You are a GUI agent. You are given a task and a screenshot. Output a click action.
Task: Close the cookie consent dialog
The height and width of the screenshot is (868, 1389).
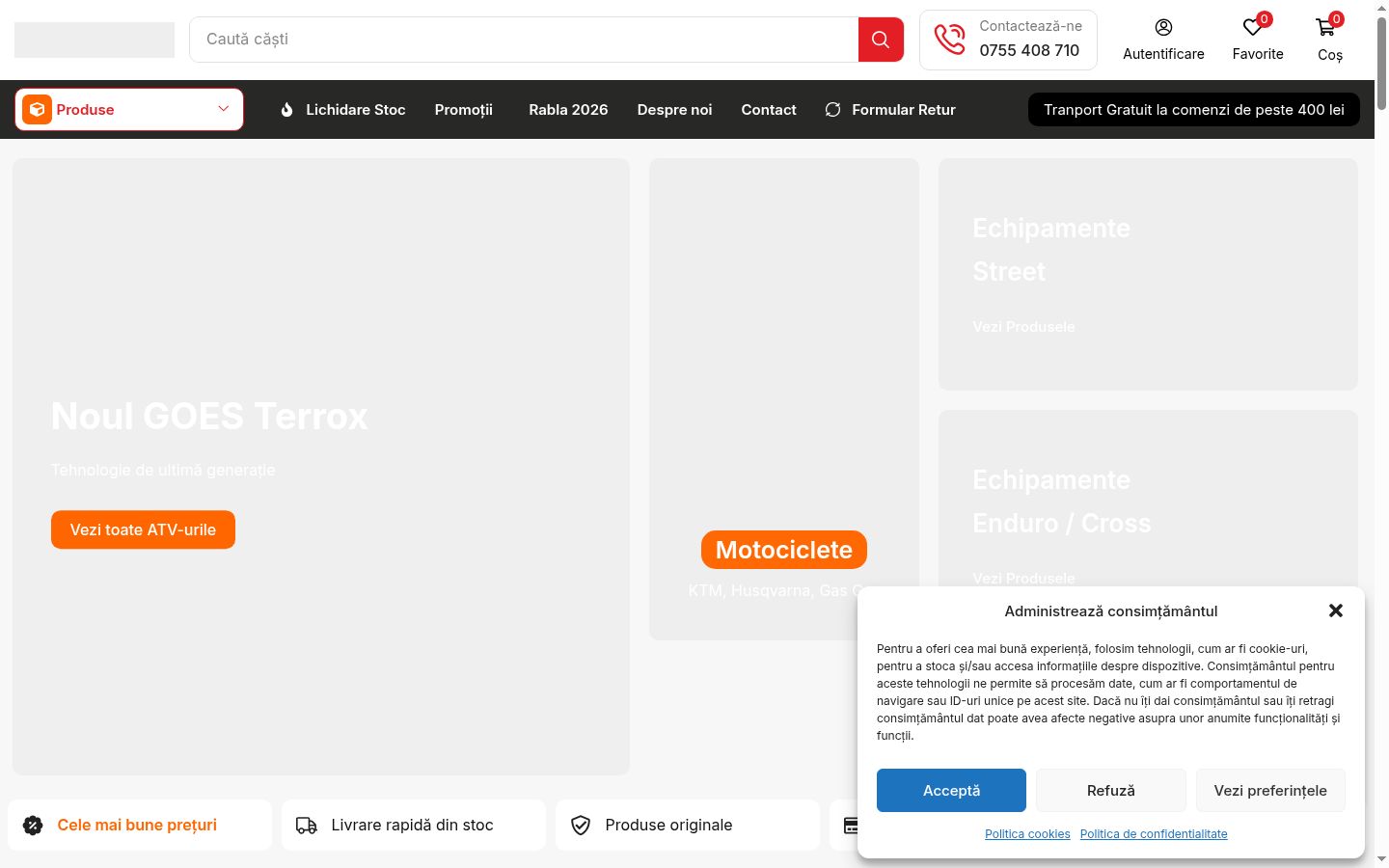pos(1336,610)
